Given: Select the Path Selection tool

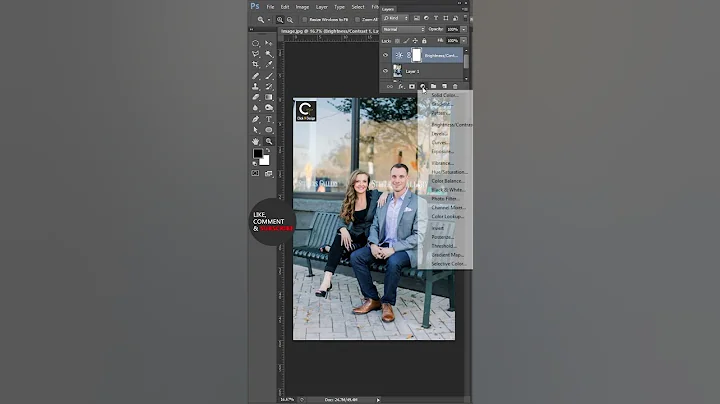Looking at the screenshot, I should (x=256, y=130).
